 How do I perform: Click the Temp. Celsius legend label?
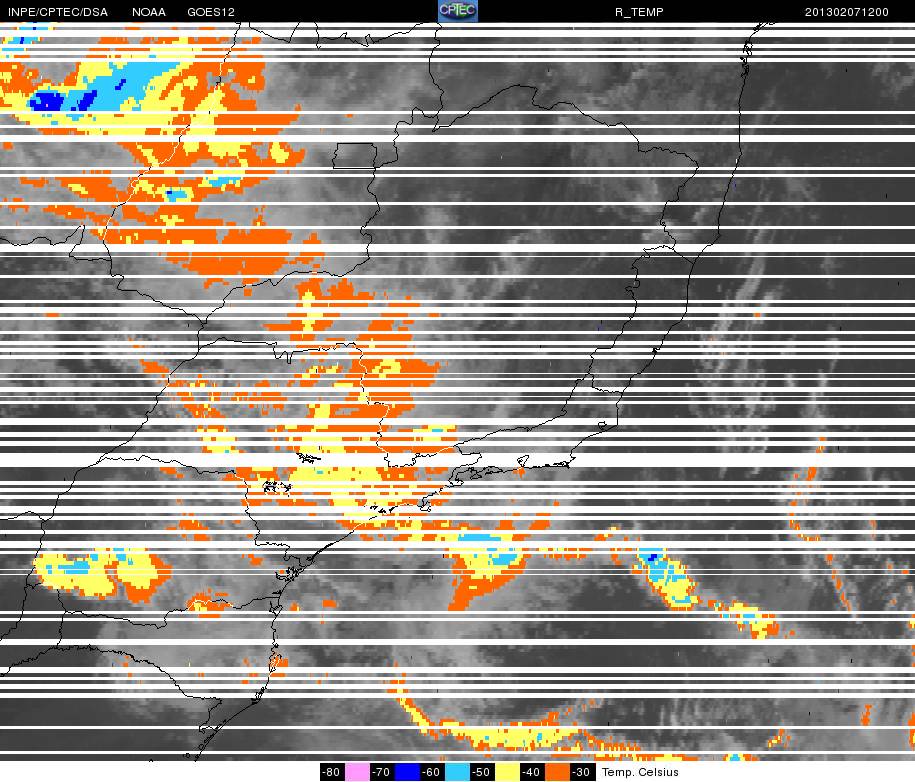640,772
